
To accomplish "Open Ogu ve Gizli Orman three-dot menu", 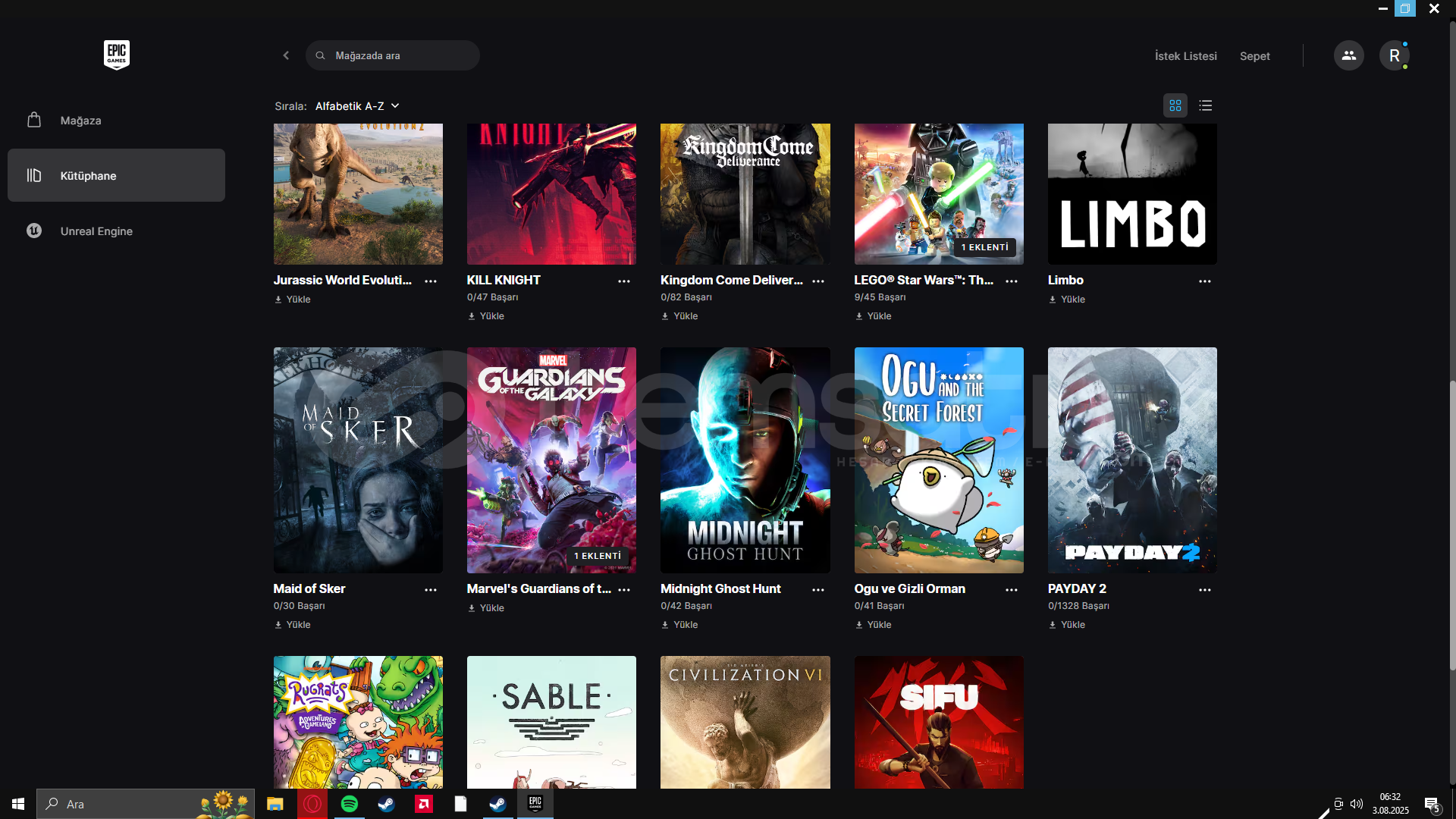I will [x=1012, y=589].
